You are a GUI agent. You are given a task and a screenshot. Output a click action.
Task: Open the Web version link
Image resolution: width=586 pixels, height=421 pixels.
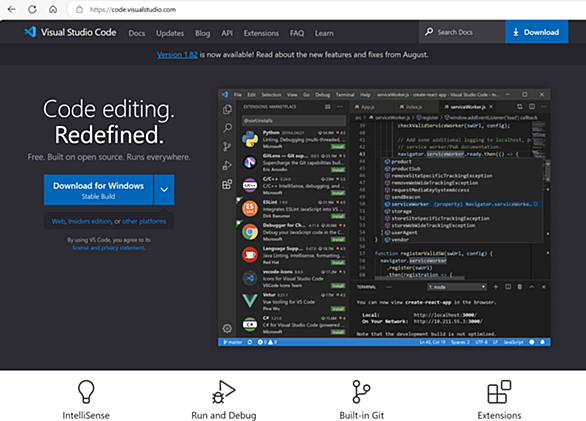point(58,221)
